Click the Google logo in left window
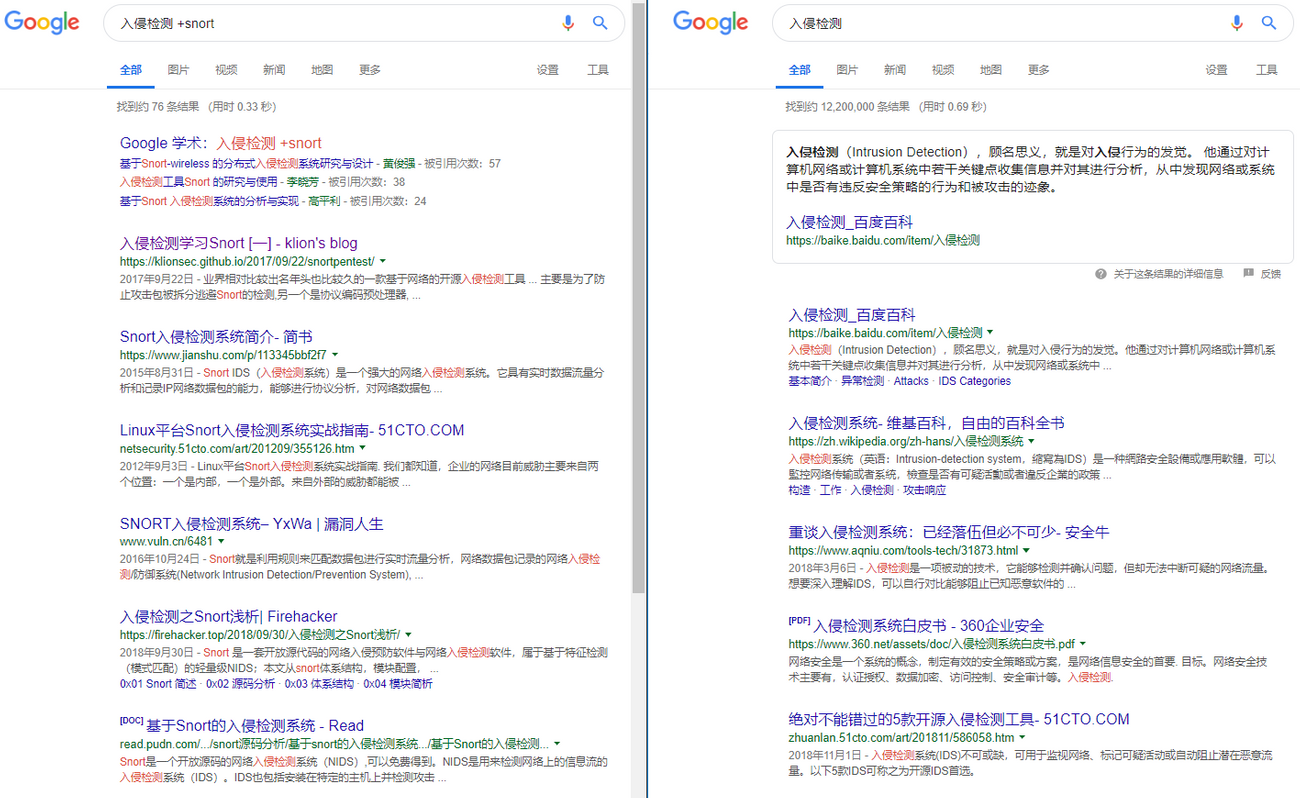The width and height of the screenshot is (1300, 798). click(x=42, y=23)
